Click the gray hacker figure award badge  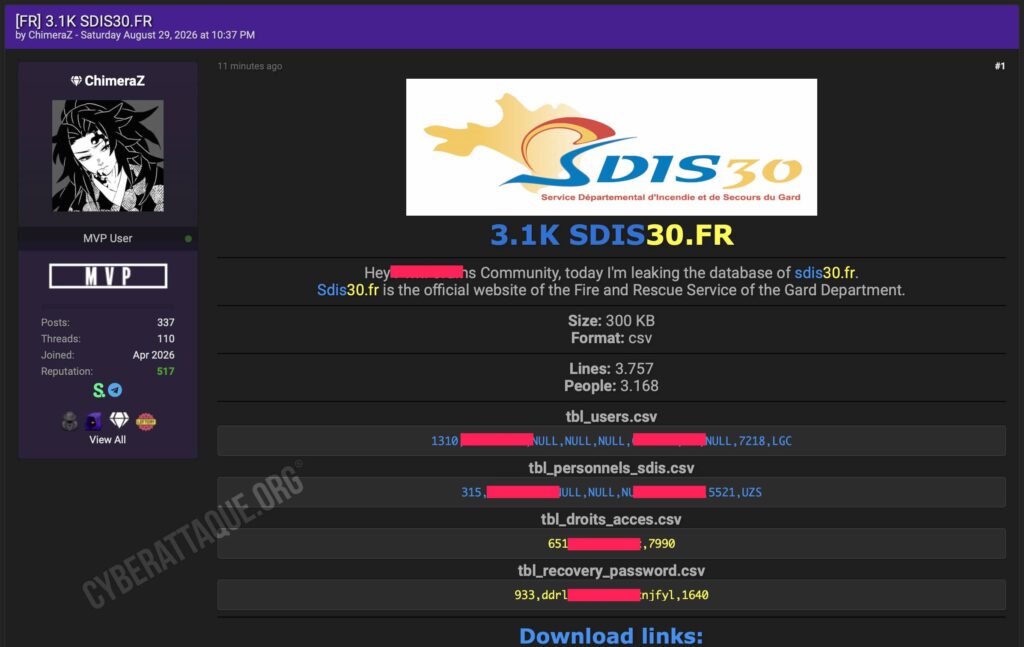(x=69, y=421)
